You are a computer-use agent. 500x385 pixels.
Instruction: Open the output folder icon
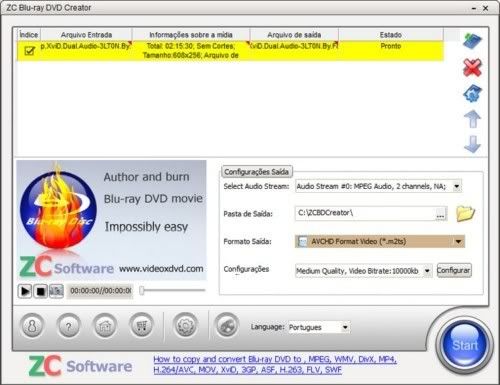(465, 213)
